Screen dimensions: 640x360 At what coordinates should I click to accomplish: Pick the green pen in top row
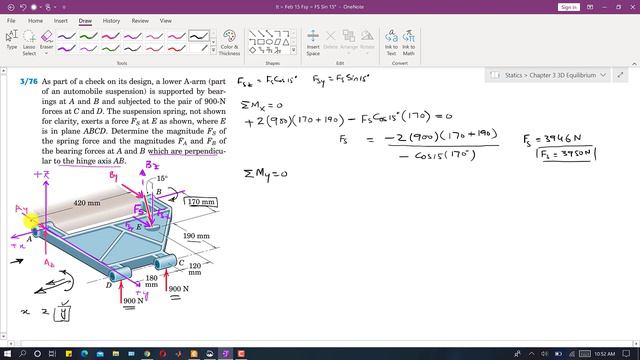(89, 36)
